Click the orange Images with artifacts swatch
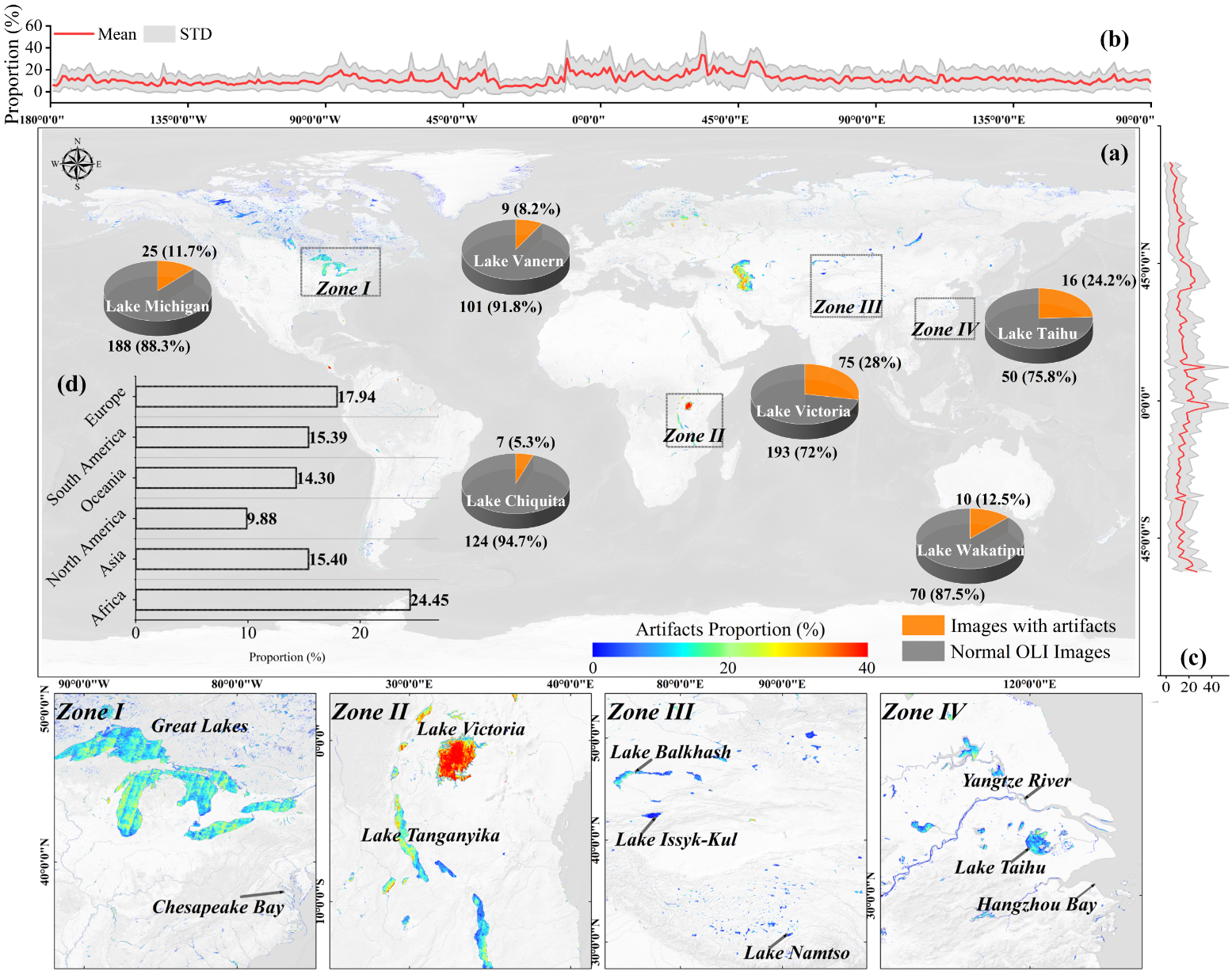1232x971 pixels. tap(923, 626)
